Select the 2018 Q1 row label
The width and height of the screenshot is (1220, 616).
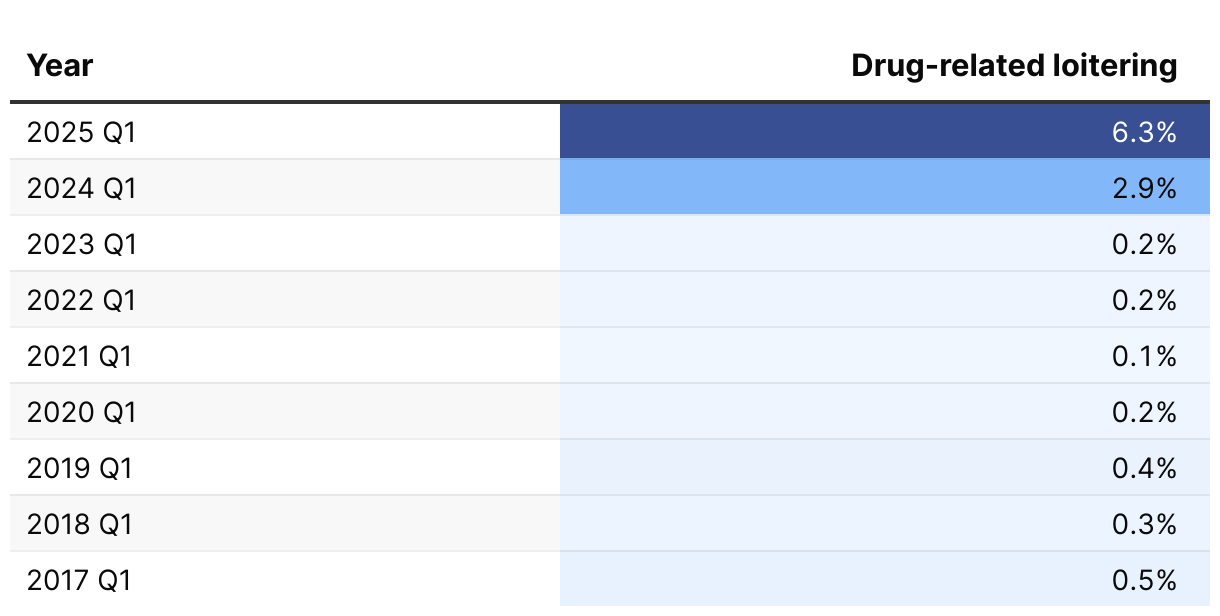click(x=80, y=524)
